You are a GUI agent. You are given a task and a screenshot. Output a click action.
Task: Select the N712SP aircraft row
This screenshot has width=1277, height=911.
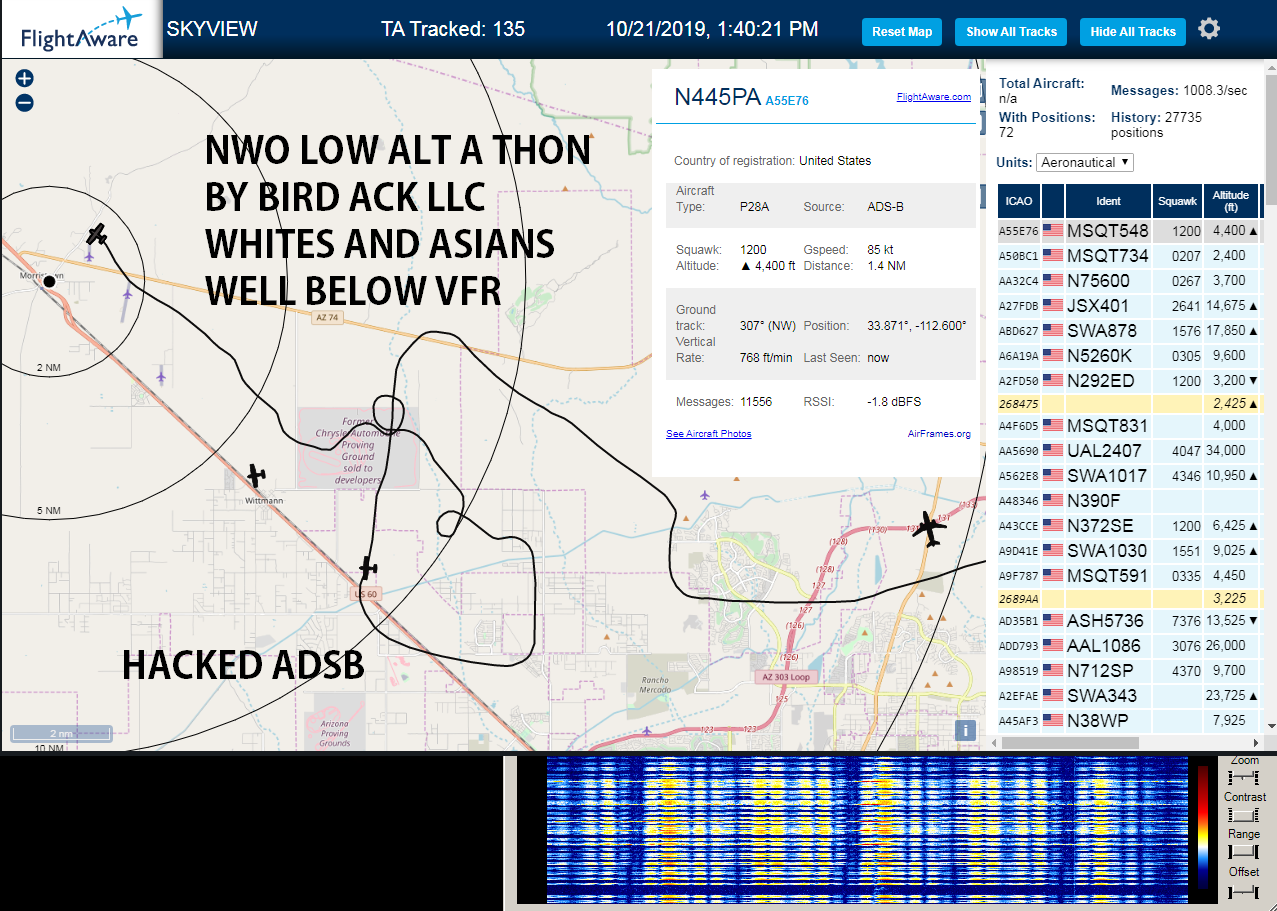(1129, 671)
